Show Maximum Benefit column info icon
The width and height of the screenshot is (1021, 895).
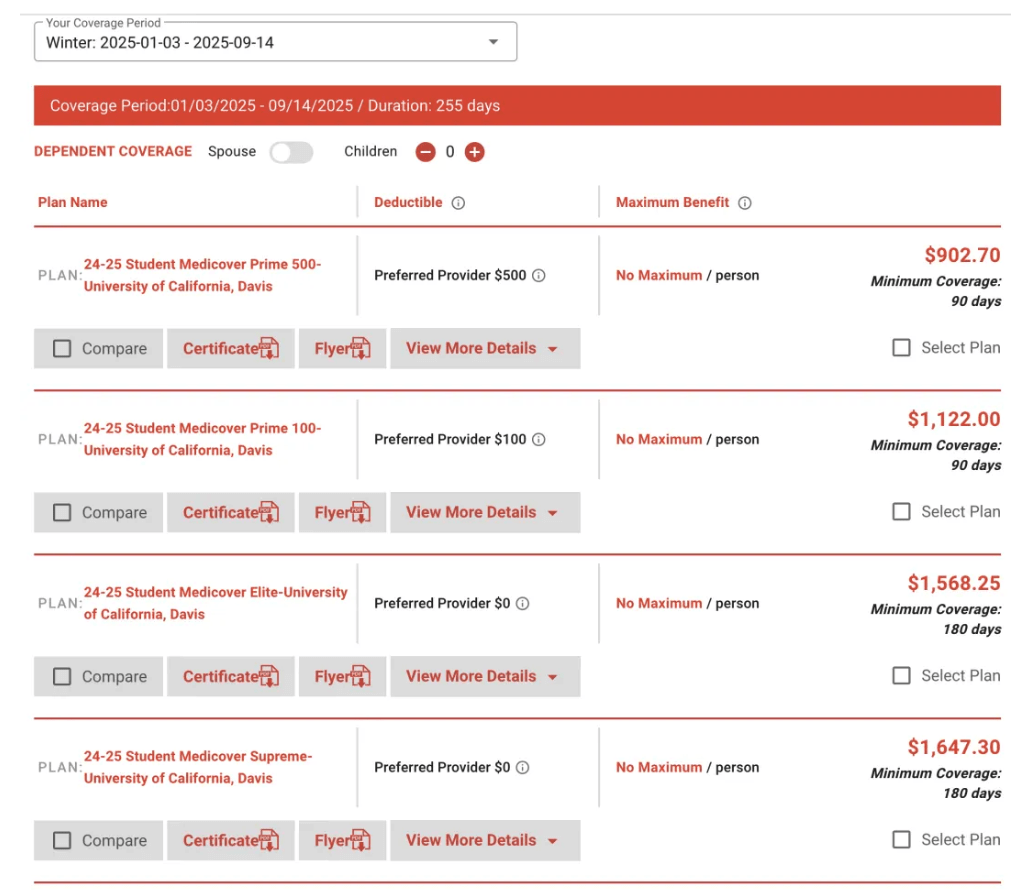click(745, 203)
